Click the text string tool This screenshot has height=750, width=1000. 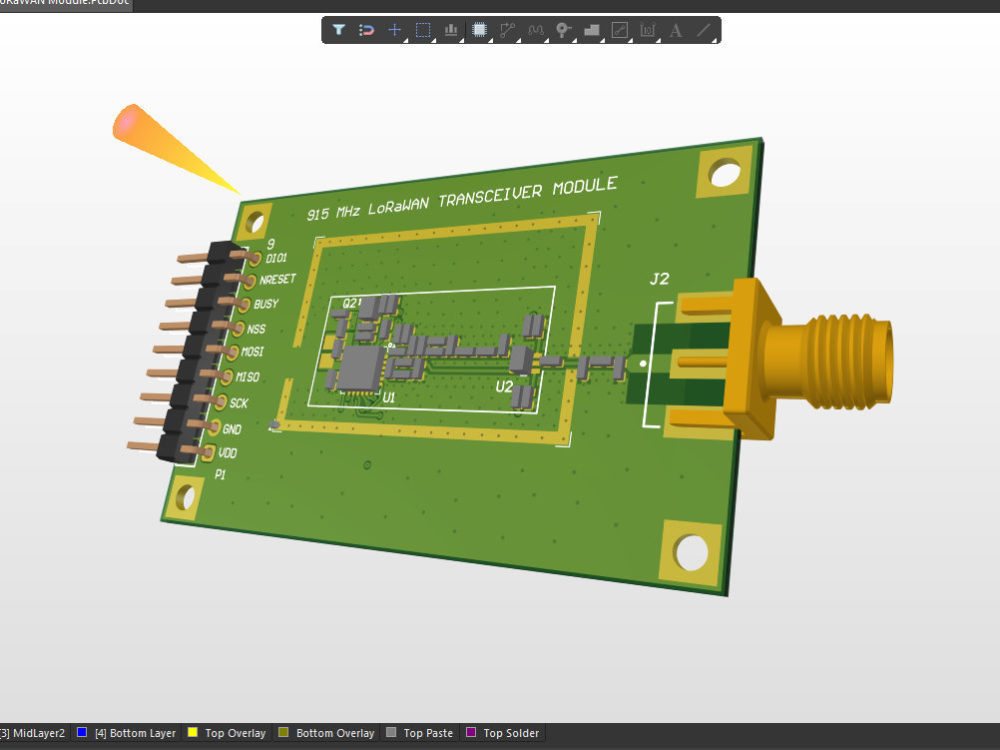(x=676, y=30)
